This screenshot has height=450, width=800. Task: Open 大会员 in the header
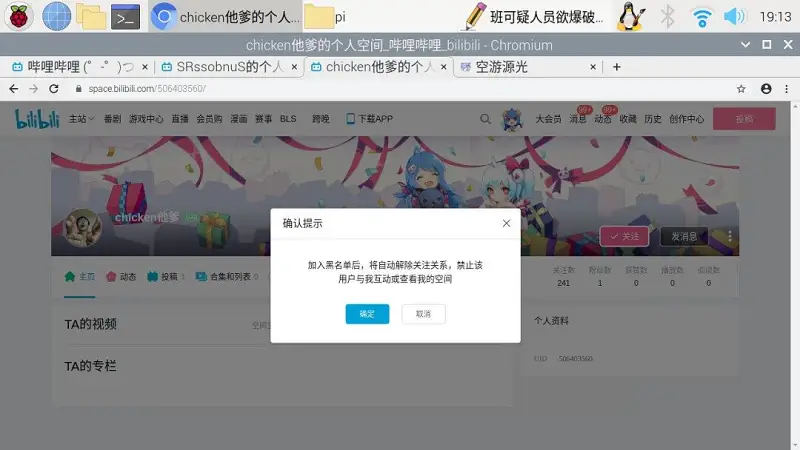coord(548,119)
